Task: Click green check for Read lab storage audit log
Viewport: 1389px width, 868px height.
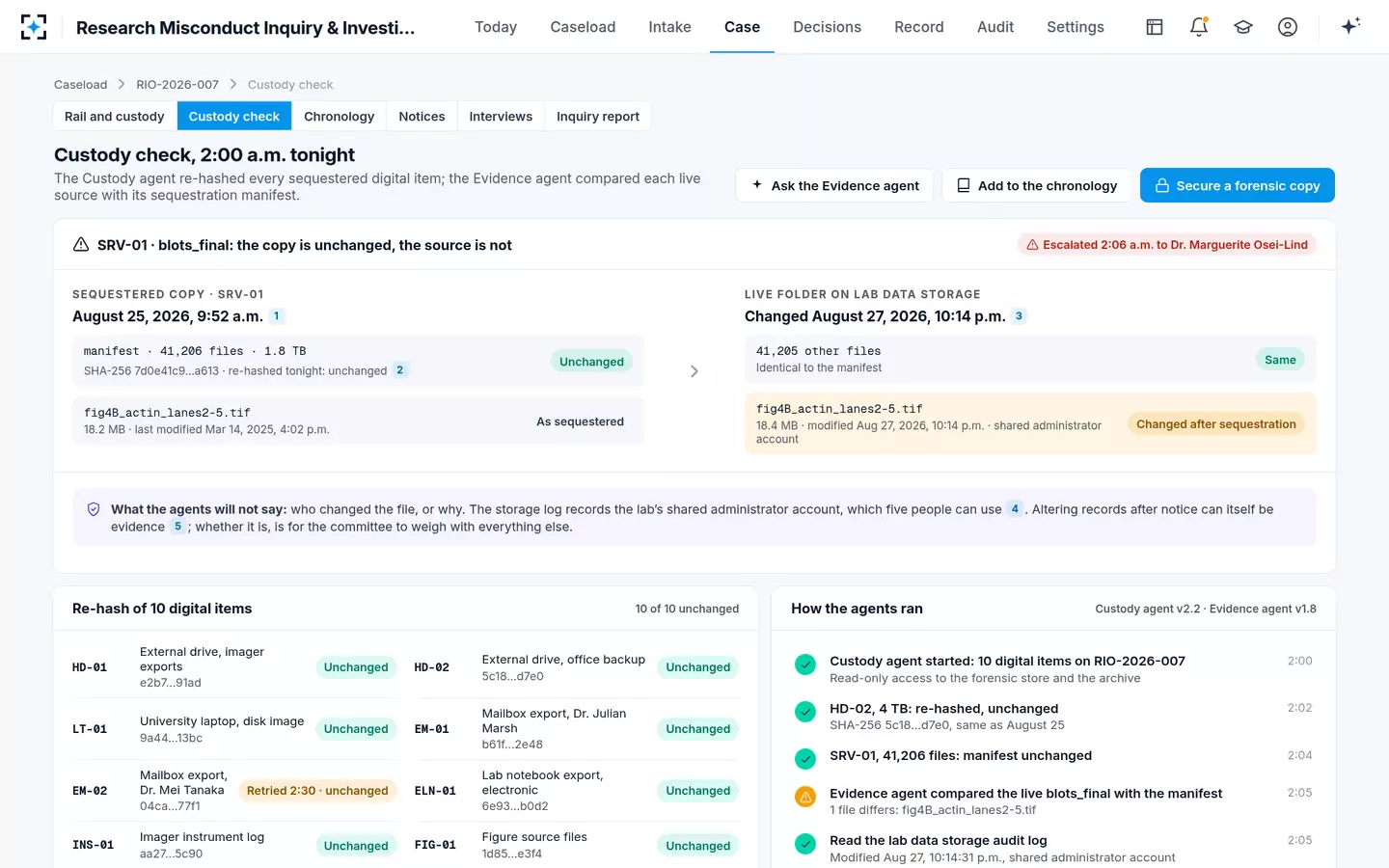Action: tap(805, 844)
